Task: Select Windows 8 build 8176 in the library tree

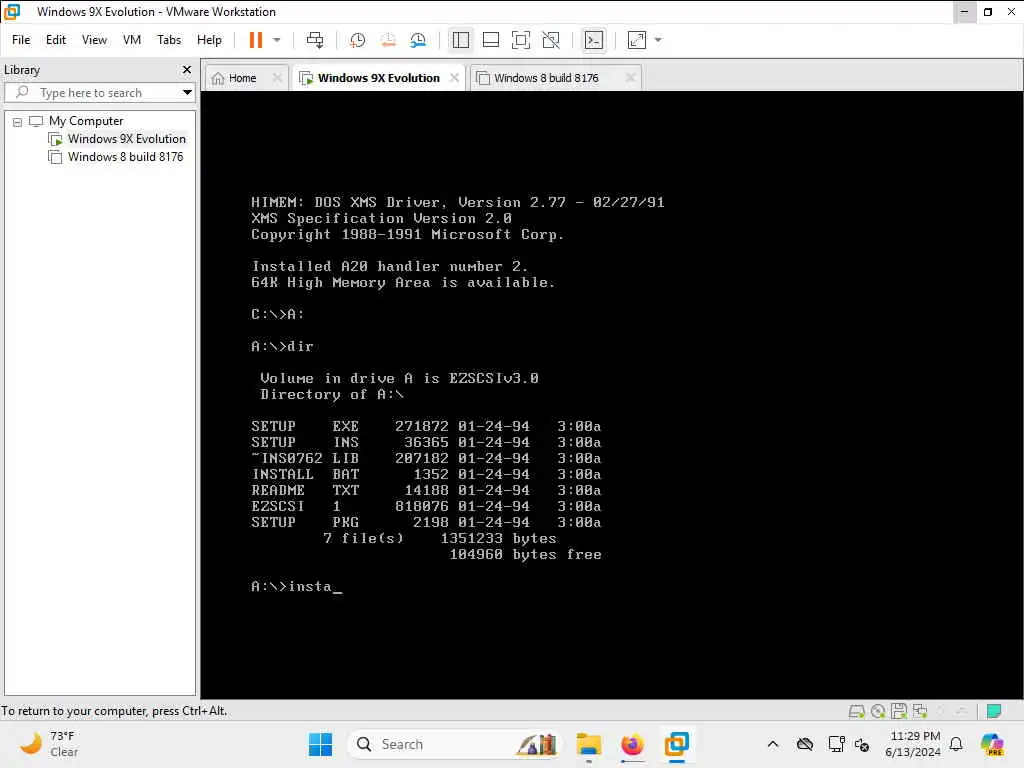Action: click(x=125, y=157)
